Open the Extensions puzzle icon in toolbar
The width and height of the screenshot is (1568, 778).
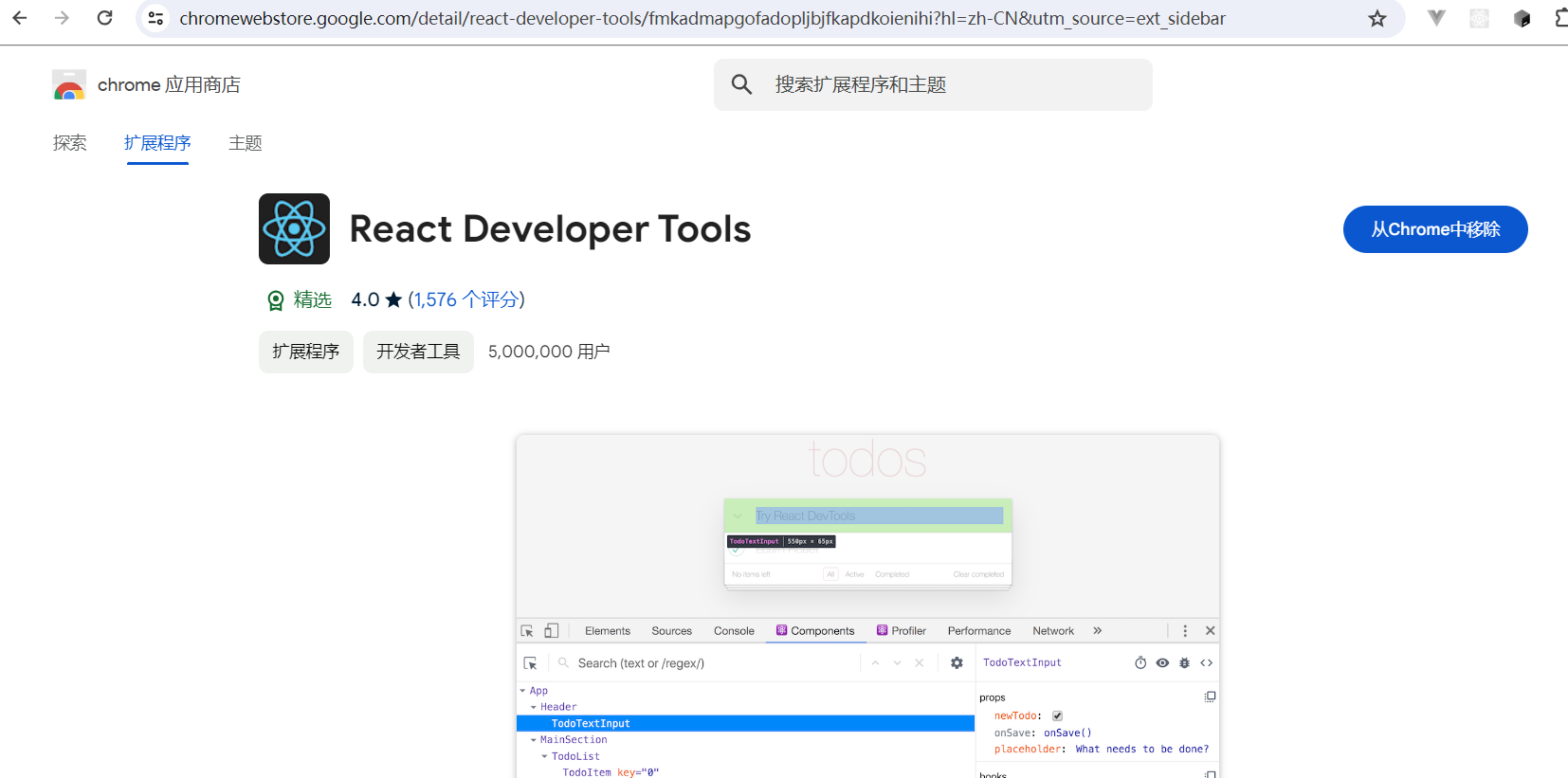pos(1560,18)
